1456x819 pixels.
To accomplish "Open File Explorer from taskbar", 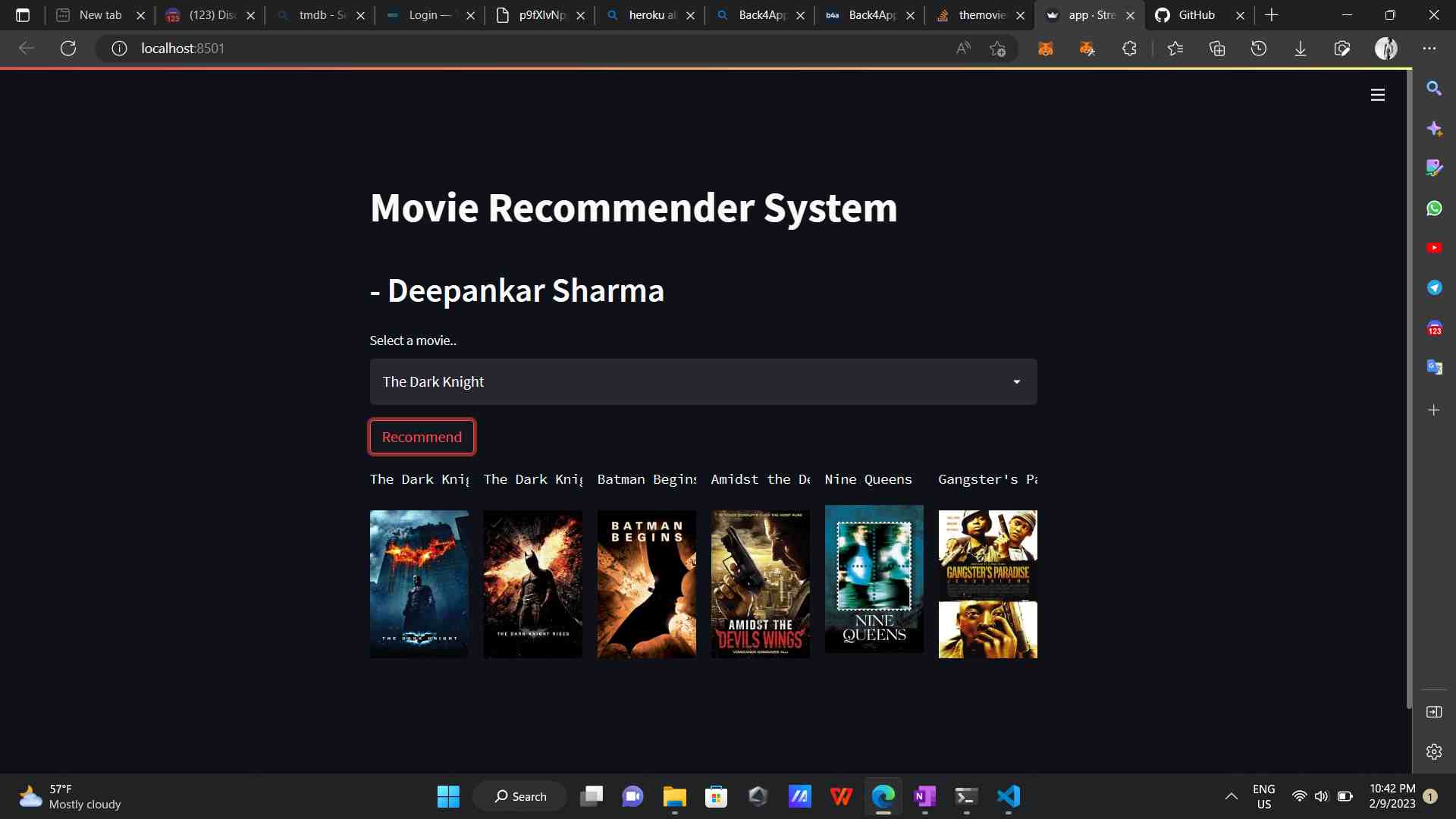I will 674,796.
